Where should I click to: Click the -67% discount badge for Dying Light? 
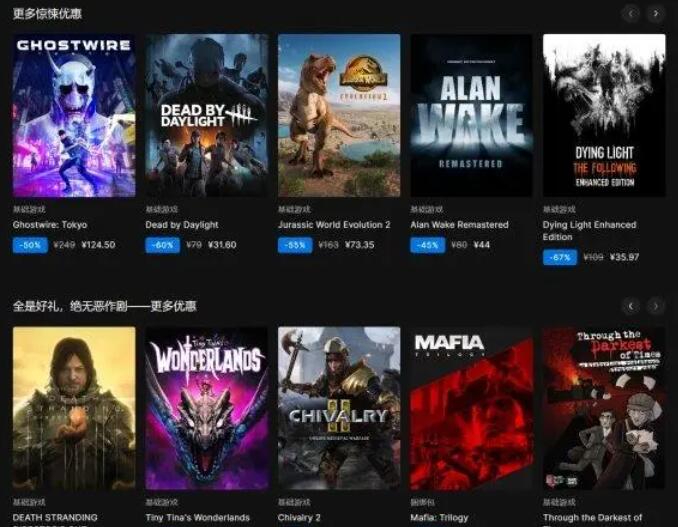coord(560,257)
